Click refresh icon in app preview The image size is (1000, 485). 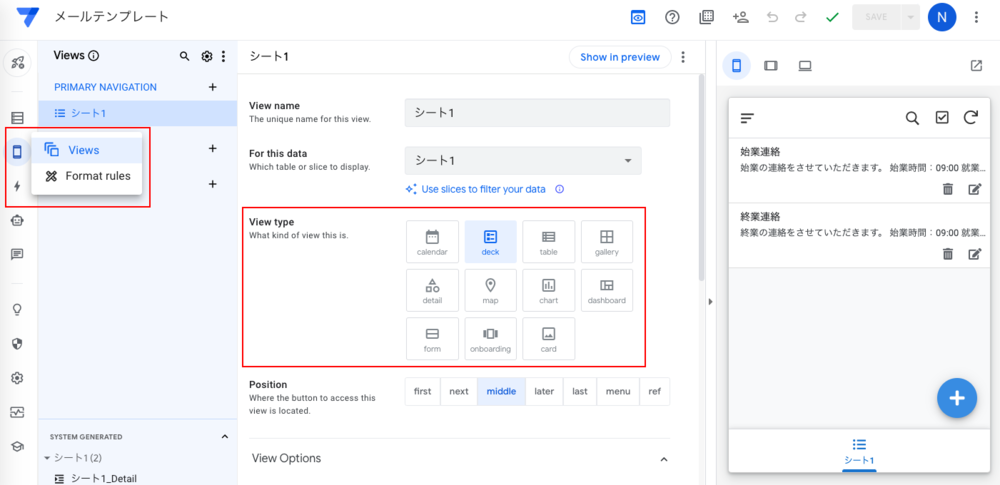(970, 118)
